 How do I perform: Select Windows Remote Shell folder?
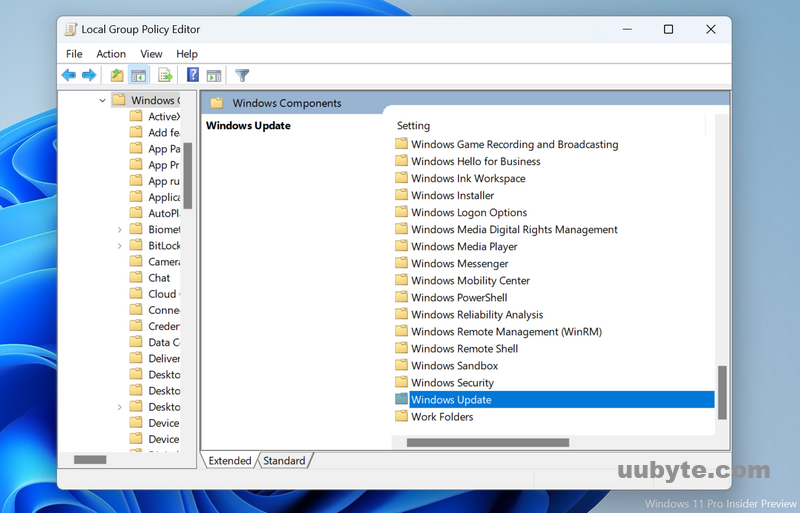click(464, 349)
